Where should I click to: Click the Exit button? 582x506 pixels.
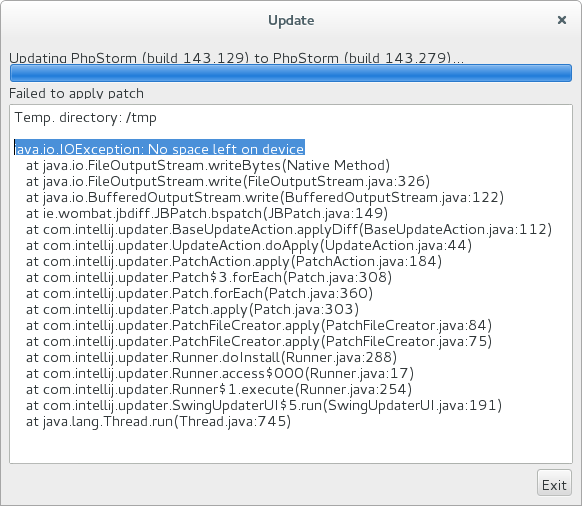[554, 482]
